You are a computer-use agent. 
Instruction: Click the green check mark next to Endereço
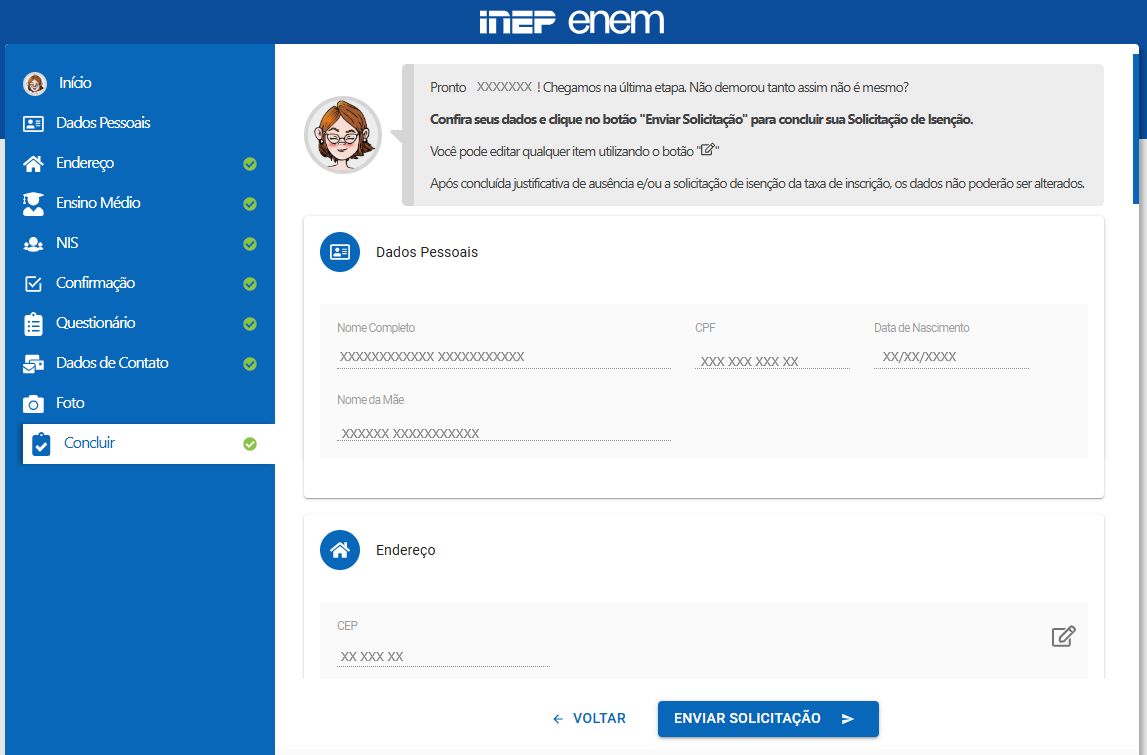point(250,164)
